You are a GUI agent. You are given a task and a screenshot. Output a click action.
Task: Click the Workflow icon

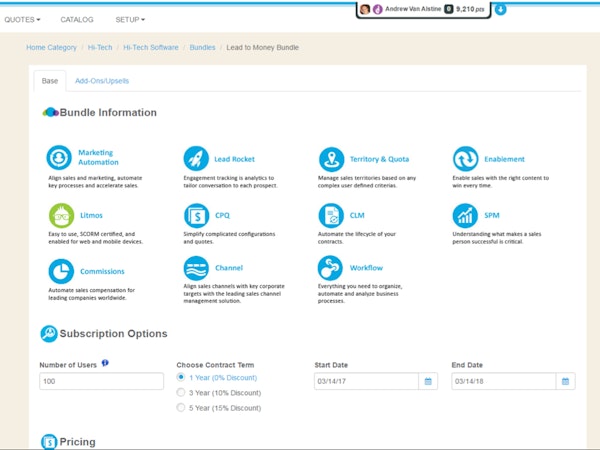pos(330,268)
